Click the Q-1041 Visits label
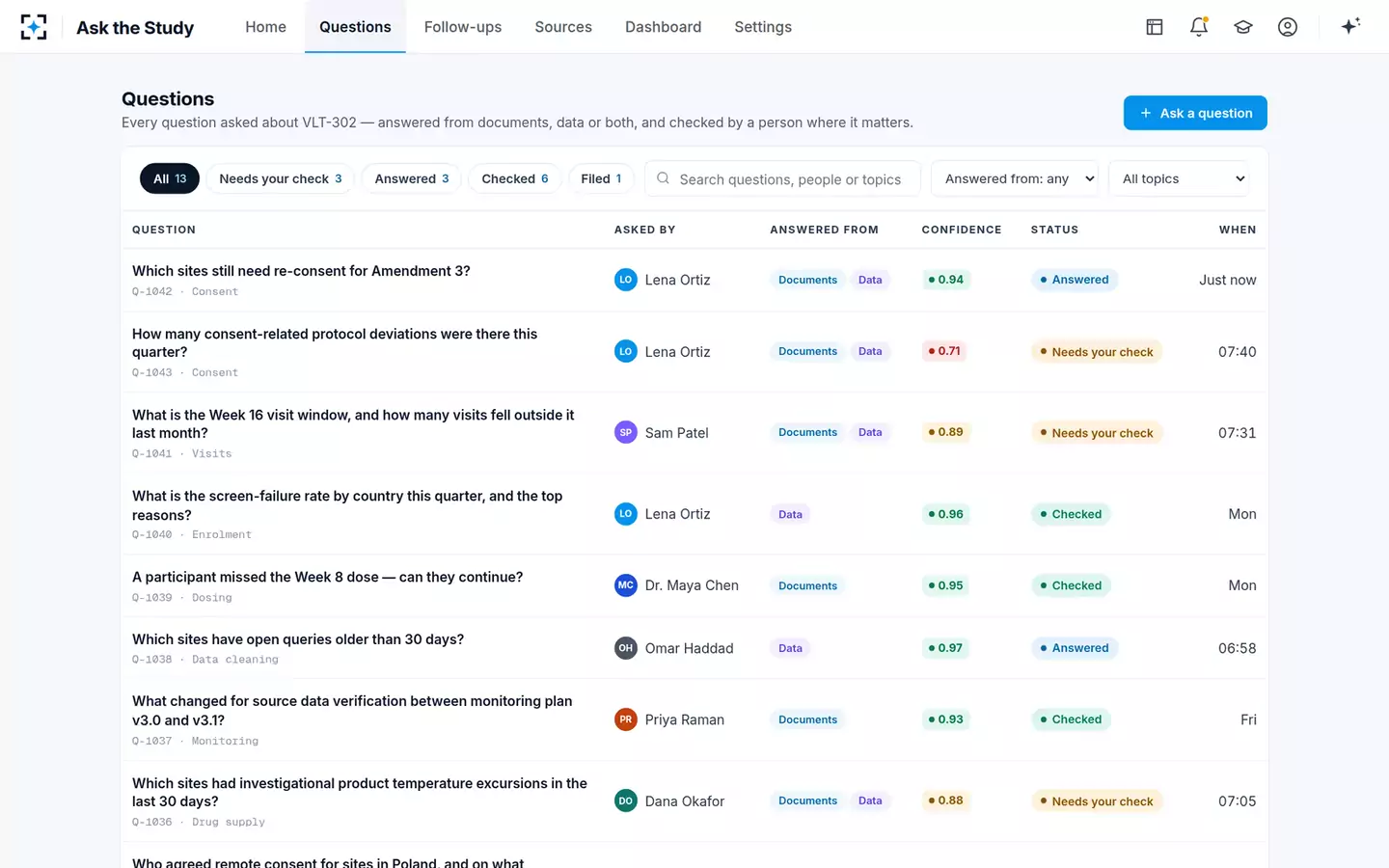 pos(182,453)
